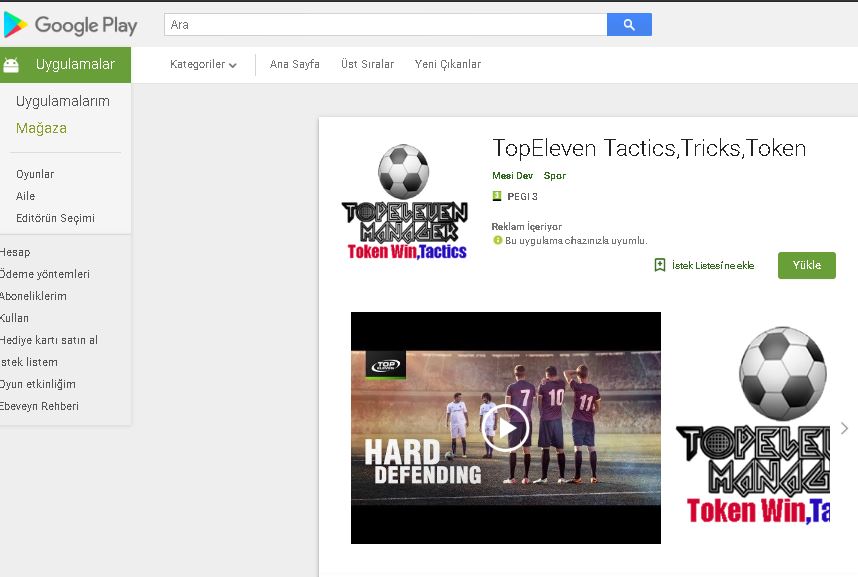Image resolution: width=858 pixels, height=577 pixels.
Task: Open Mesi Dev developer page
Action: coord(512,176)
